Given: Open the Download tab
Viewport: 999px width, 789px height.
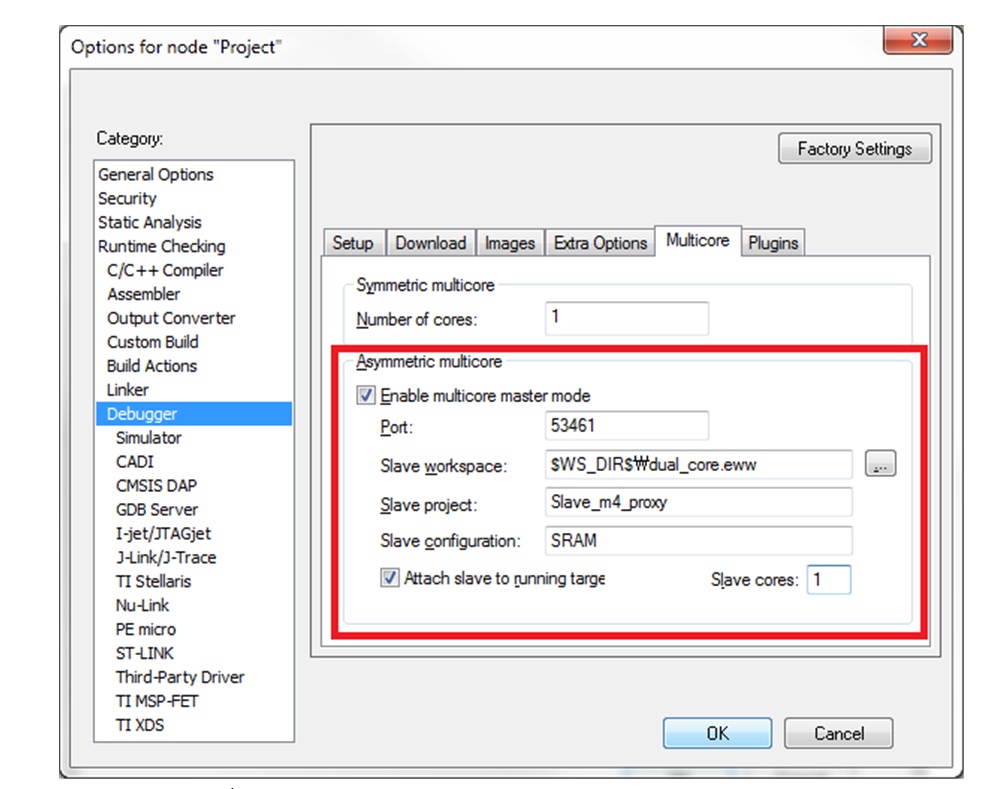Looking at the screenshot, I should 430,243.
